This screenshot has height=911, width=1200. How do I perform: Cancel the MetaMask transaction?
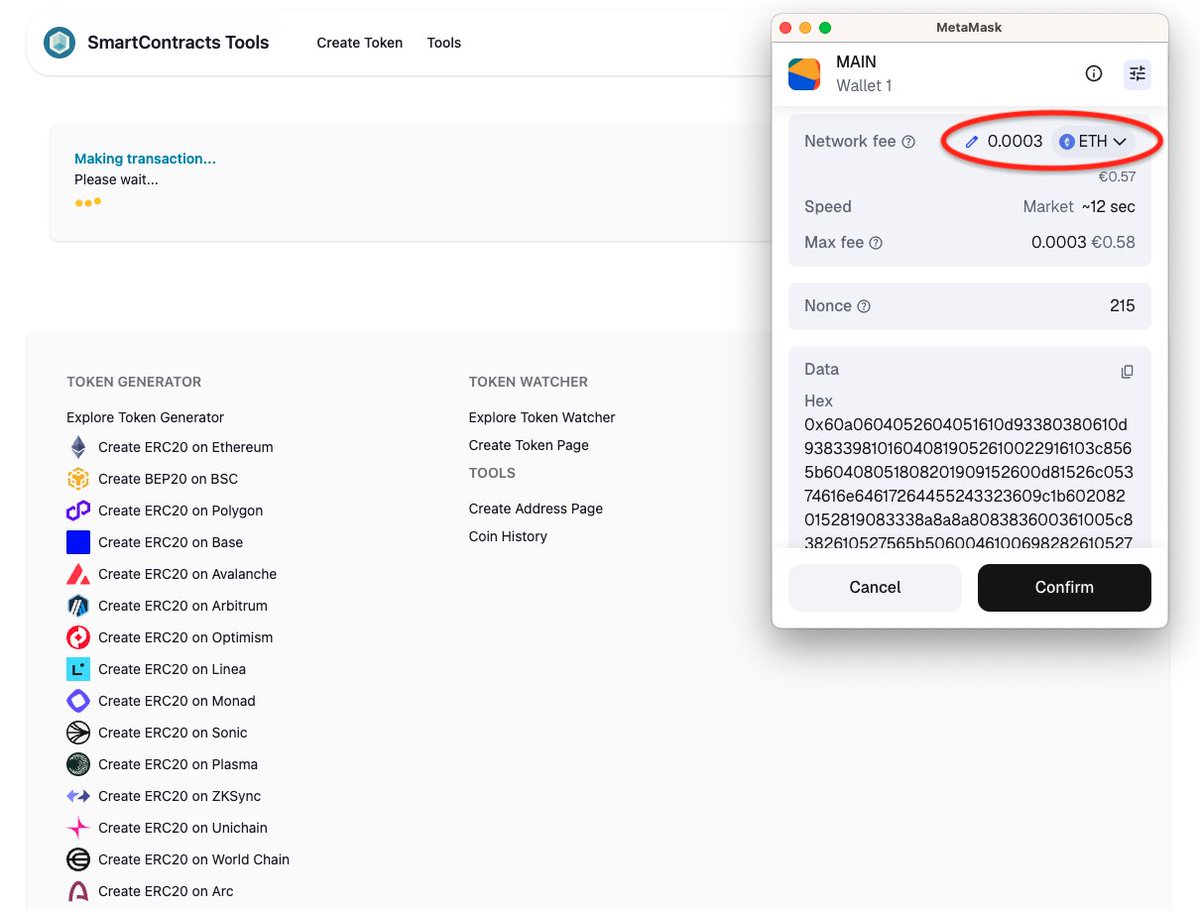875,587
